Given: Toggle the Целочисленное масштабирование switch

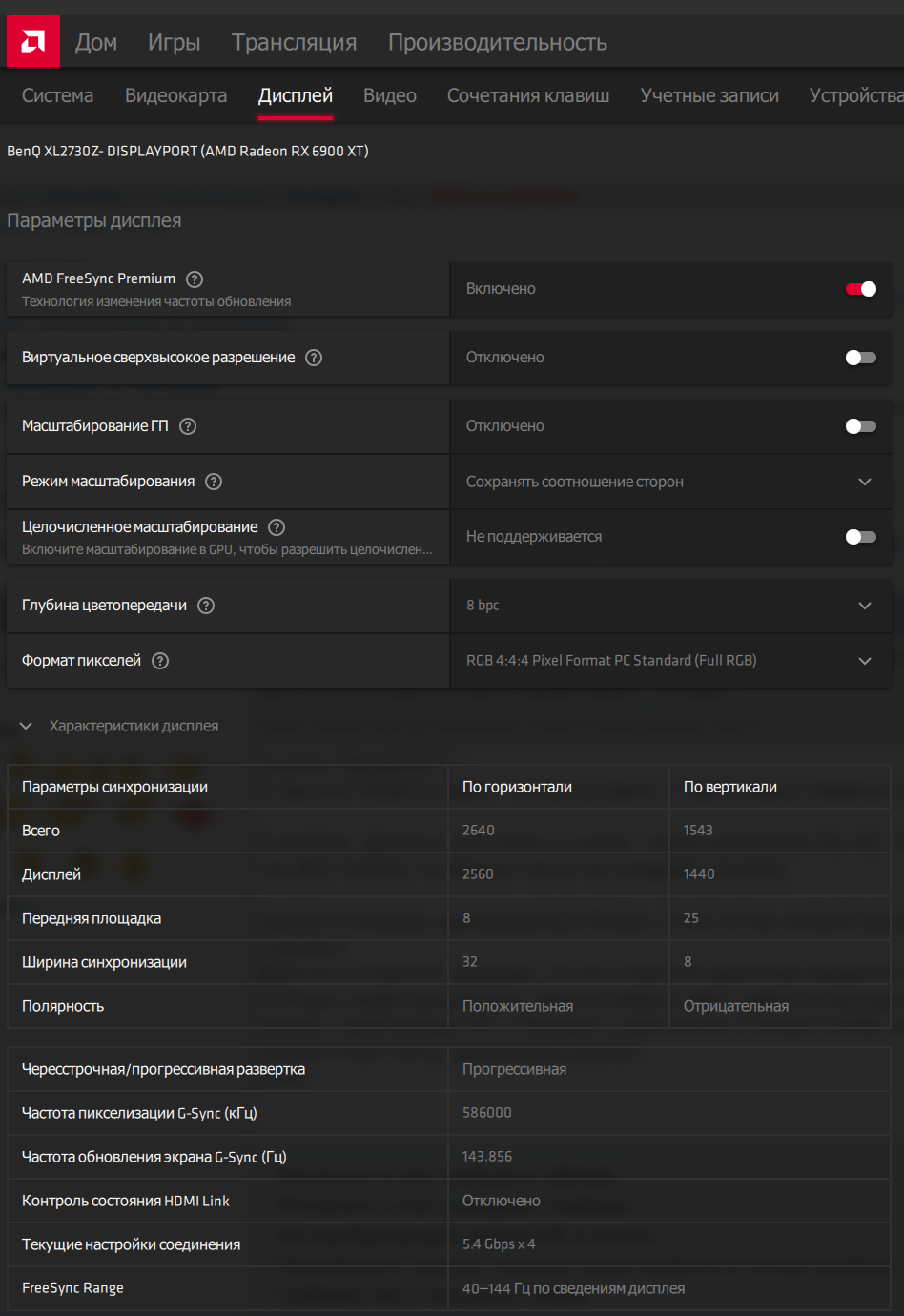Looking at the screenshot, I should (x=860, y=537).
